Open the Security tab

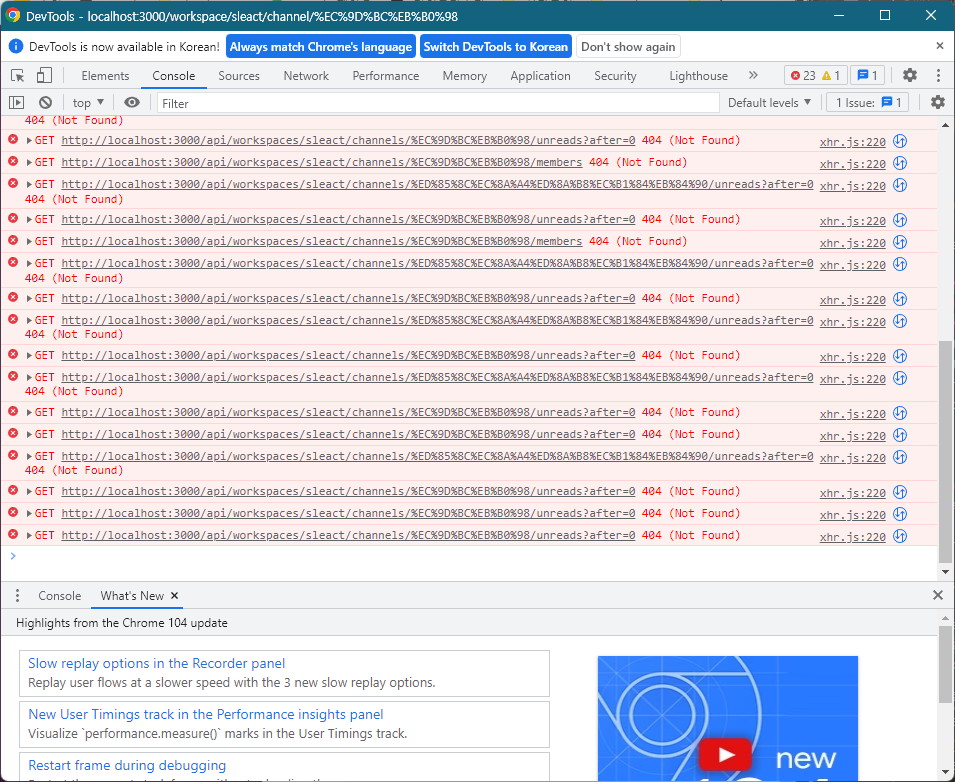(x=615, y=76)
